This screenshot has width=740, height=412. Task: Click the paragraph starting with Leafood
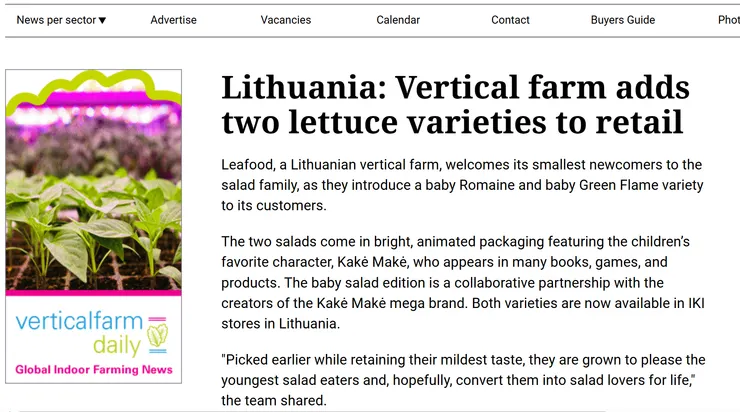pos(462,185)
